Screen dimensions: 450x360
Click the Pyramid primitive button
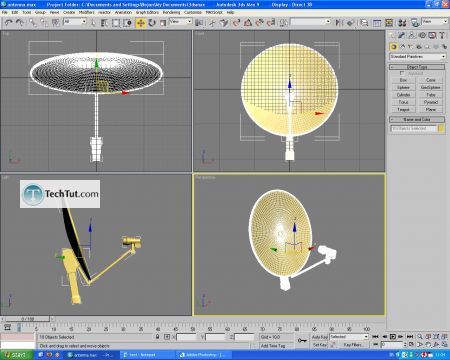[x=431, y=102]
